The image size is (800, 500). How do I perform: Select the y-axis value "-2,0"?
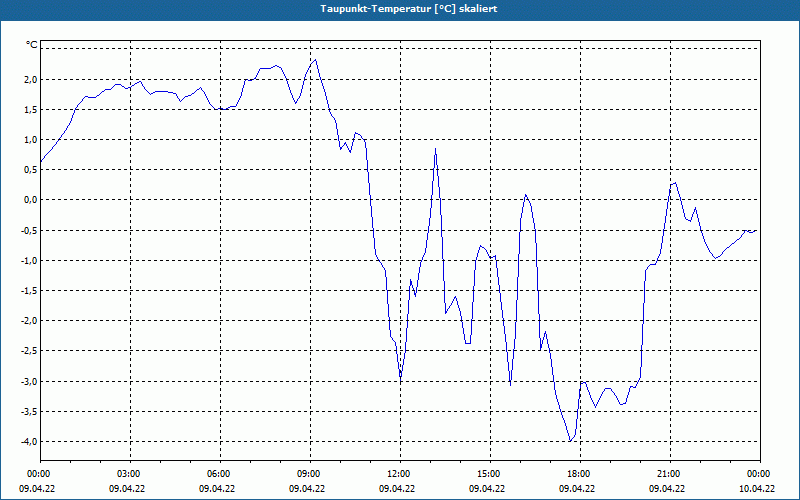pos(30,320)
